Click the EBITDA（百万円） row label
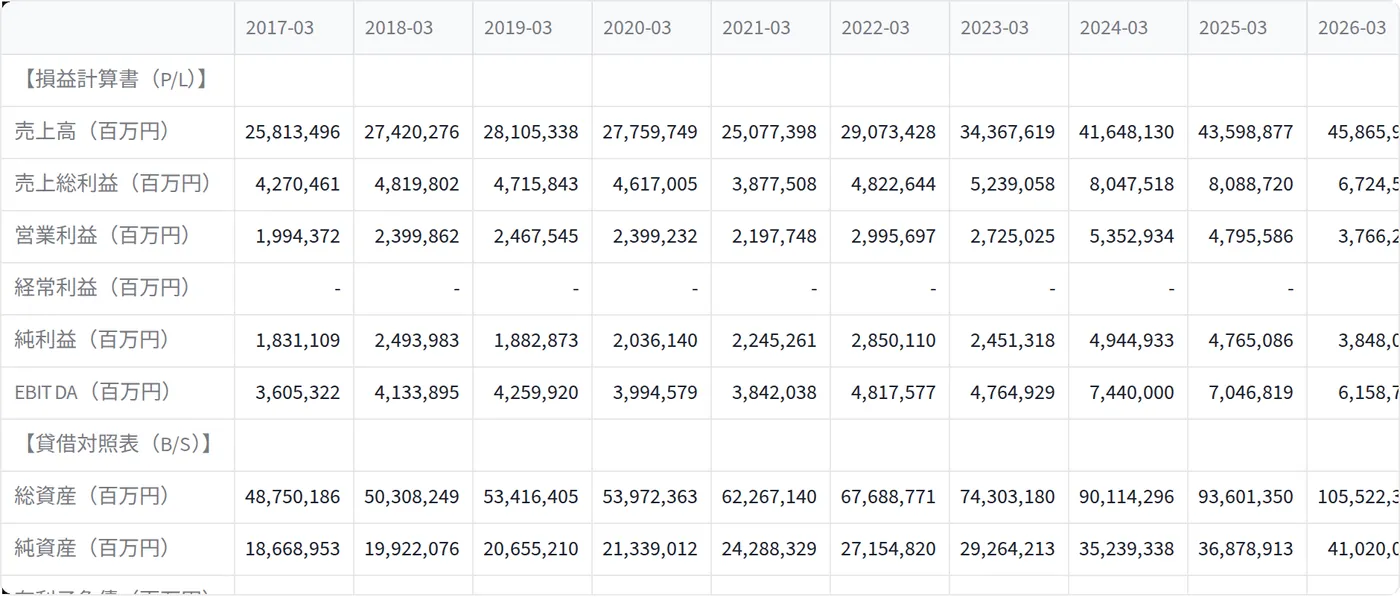The width and height of the screenshot is (1400, 597). tap(92, 392)
